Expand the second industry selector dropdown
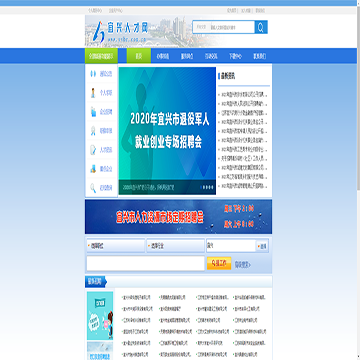360x360 pixels. 175,246
